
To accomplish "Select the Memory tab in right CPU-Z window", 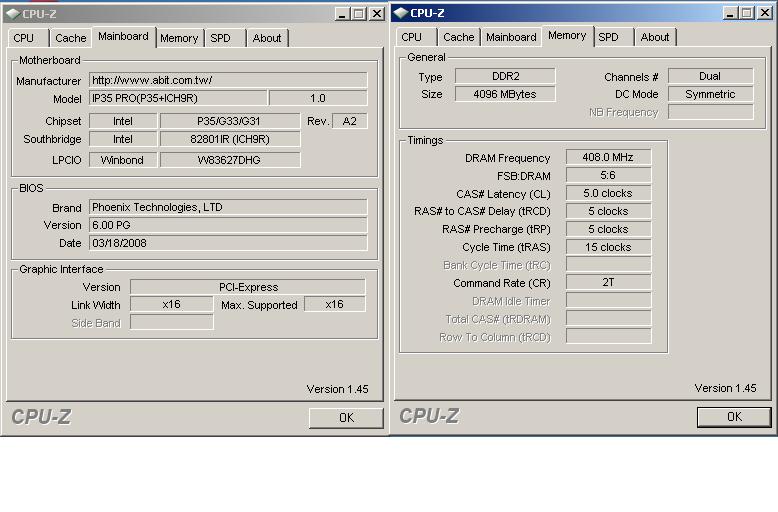I will tap(568, 36).
